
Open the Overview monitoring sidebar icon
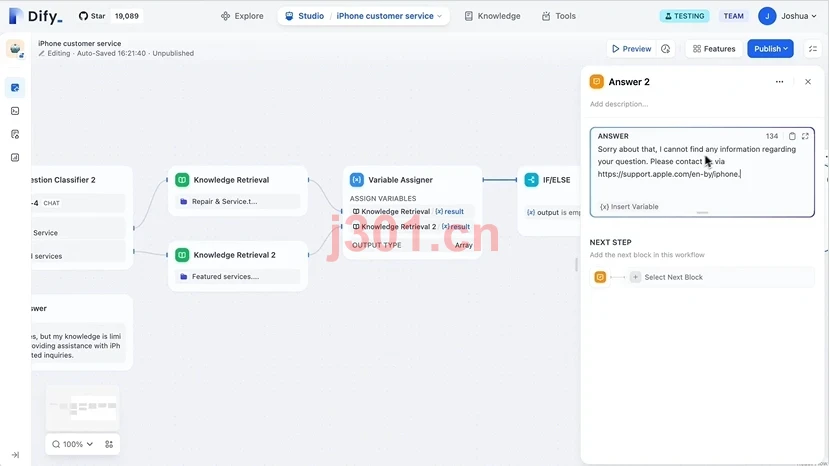pos(15,157)
